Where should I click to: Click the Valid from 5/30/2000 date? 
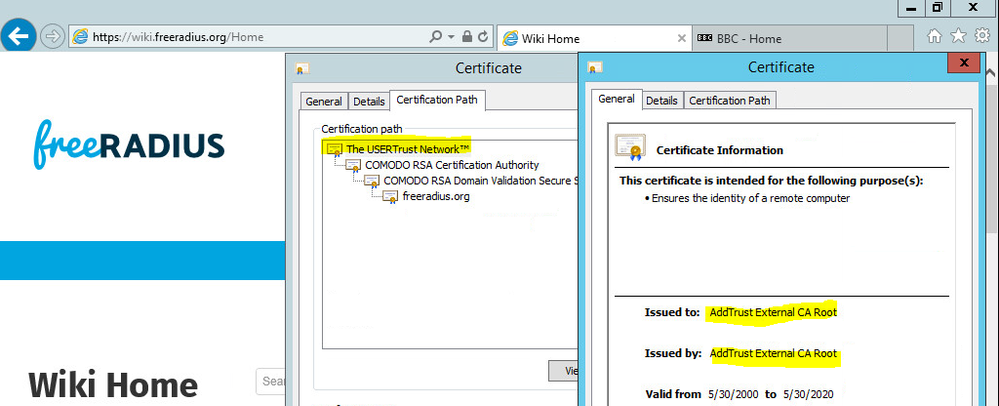tap(733, 395)
